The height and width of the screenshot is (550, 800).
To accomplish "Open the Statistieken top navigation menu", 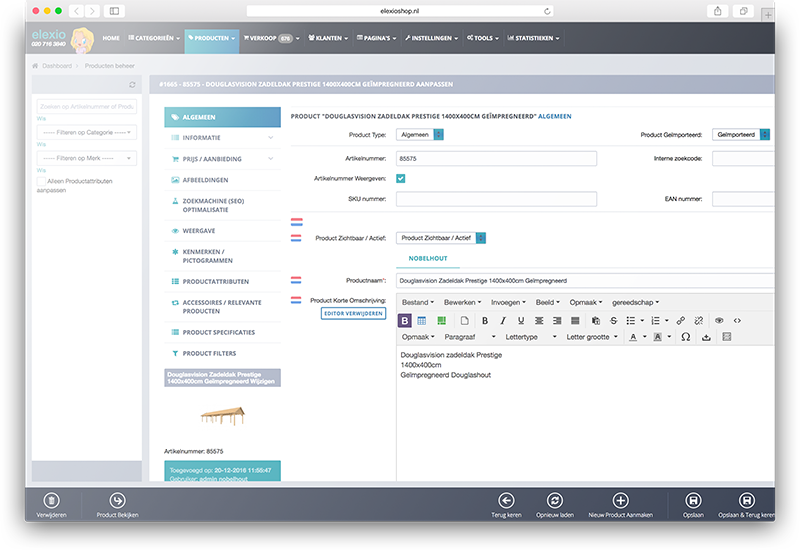I will coord(533,38).
